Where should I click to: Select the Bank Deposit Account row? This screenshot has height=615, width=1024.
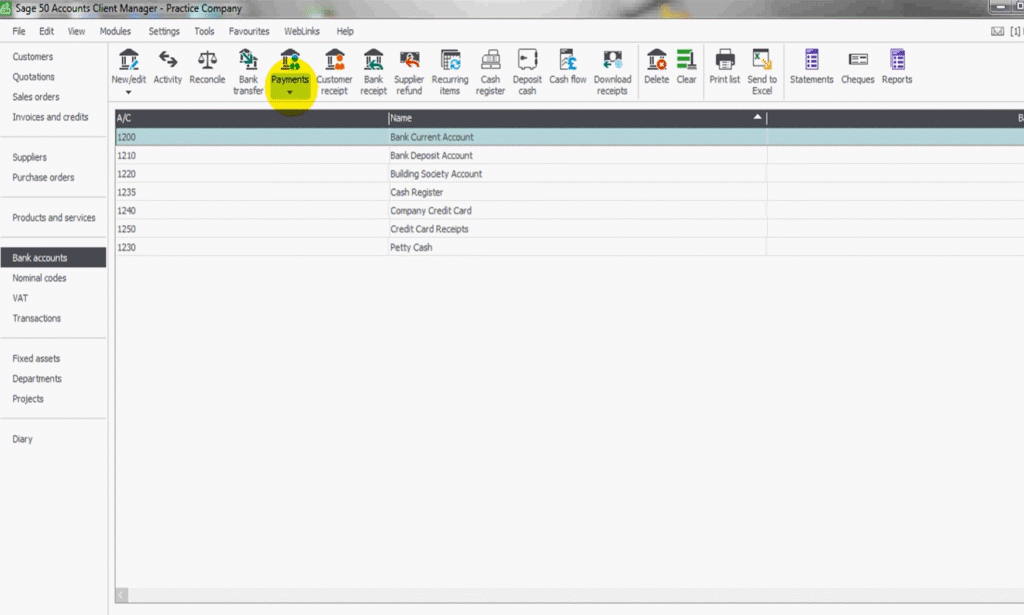pos(569,155)
